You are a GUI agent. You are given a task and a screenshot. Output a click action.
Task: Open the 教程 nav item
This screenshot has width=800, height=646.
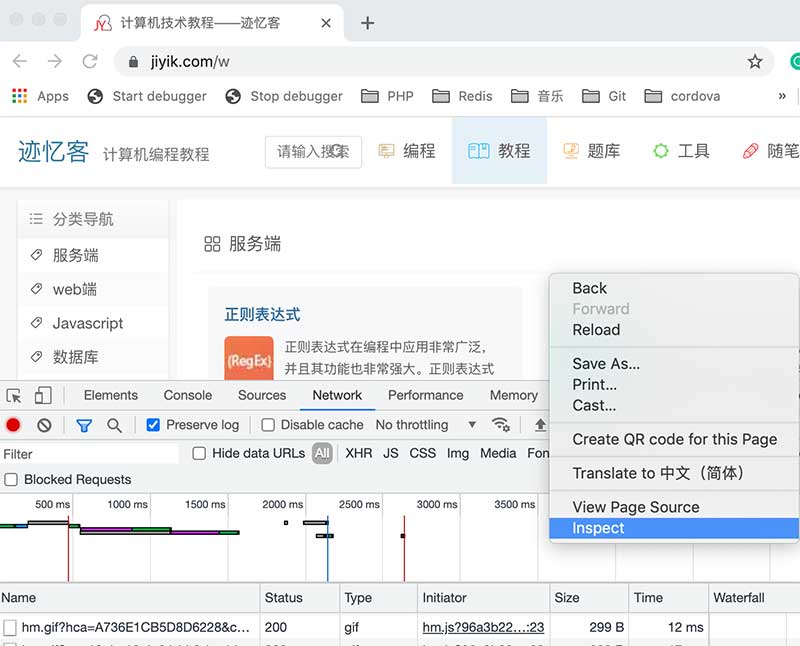pyautogui.click(x=499, y=151)
